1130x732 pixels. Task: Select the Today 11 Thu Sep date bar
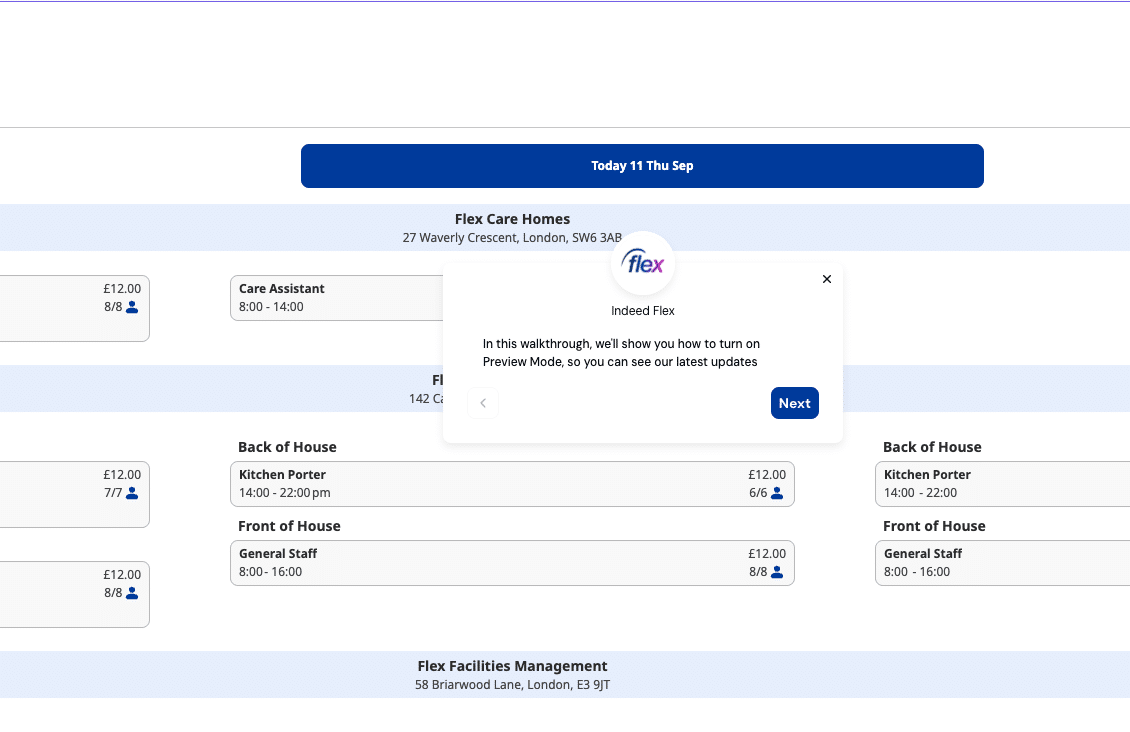tap(642, 166)
